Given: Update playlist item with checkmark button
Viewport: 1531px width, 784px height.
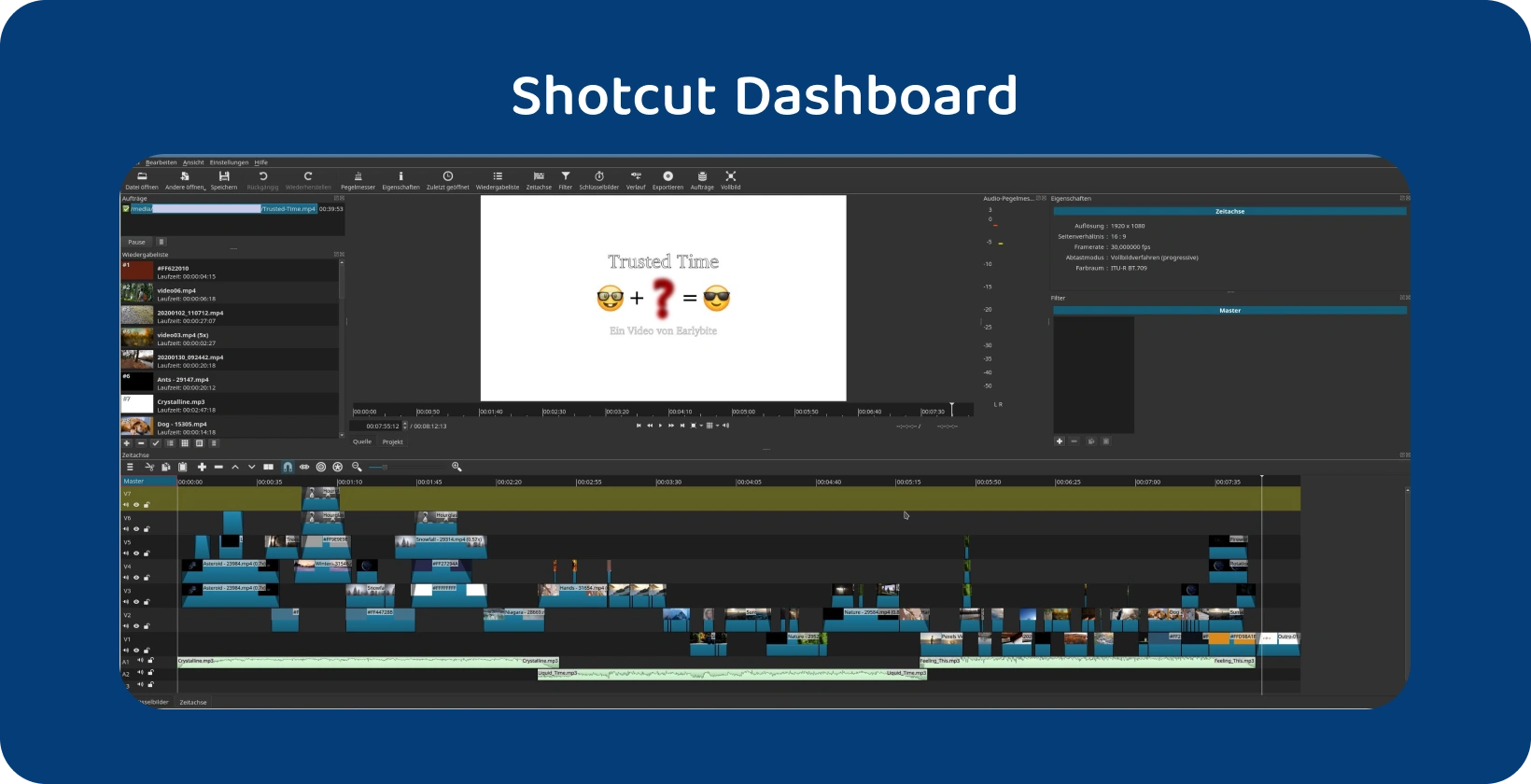Looking at the screenshot, I should point(156,443).
